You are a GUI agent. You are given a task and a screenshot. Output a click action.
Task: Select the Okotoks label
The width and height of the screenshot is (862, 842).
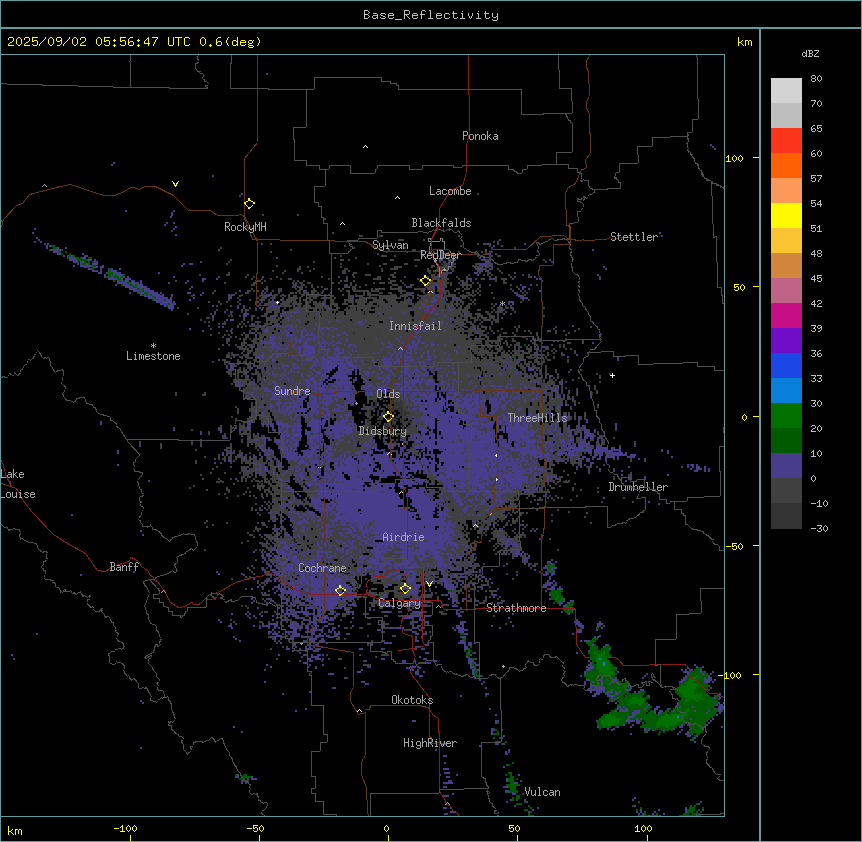412,700
